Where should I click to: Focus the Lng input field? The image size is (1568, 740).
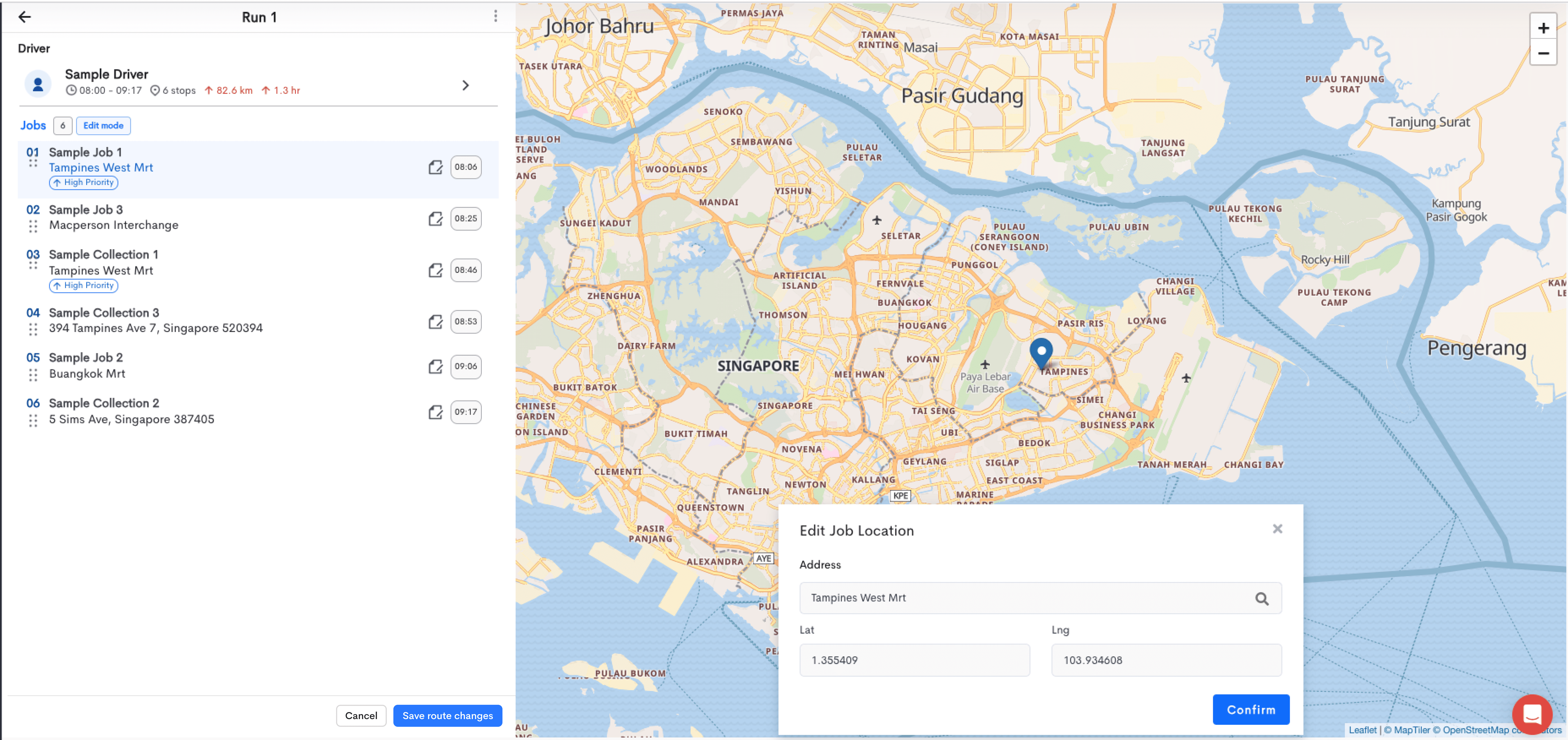[x=1166, y=660]
